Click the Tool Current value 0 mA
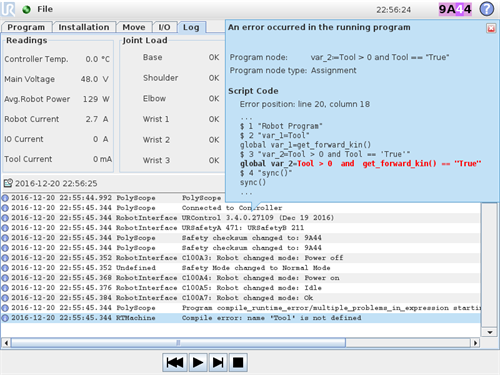The height and width of the screenshot is (375, 500). [102, 159]
